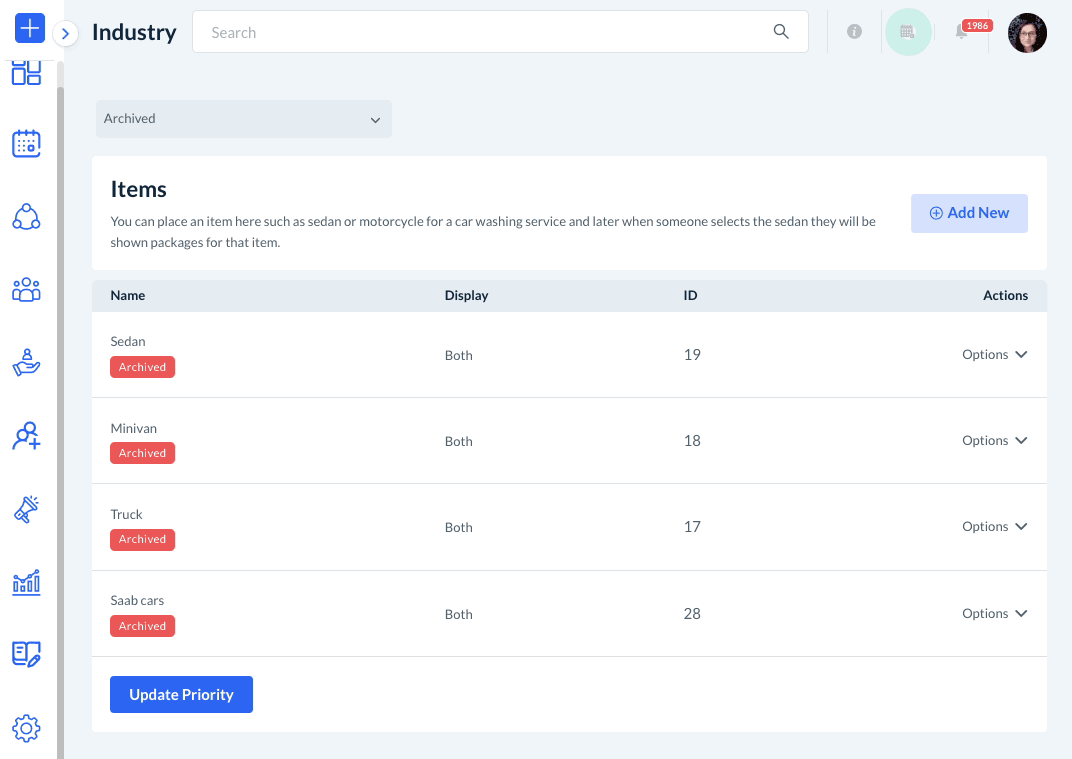Viewport: 1072px width, 759px height.
Task: Open the settings gear in sidebar
Action: 26,728
